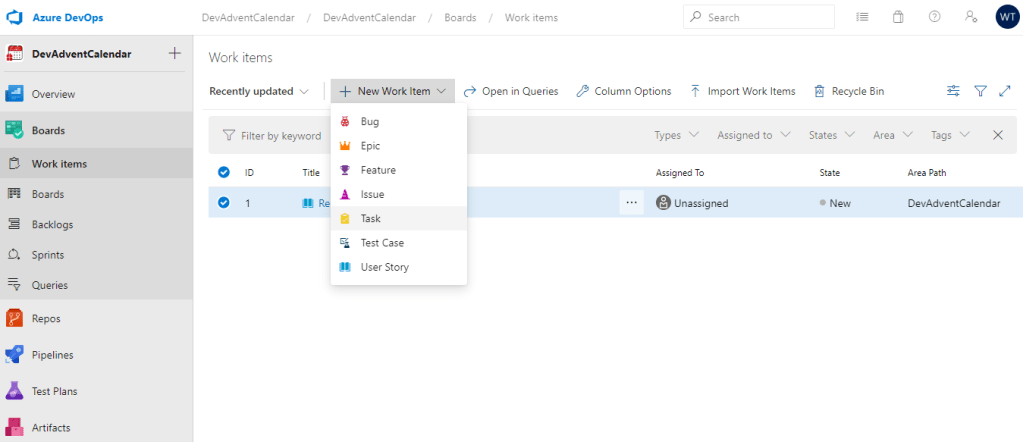Click the Recycle Bin trash icon
The width and height of the screenshot is (1023, 442).
pos(819,91)
